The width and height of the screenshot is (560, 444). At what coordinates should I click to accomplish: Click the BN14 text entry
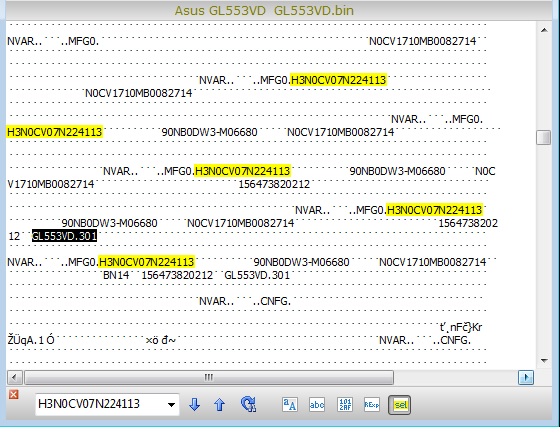[x=116, y=275]
